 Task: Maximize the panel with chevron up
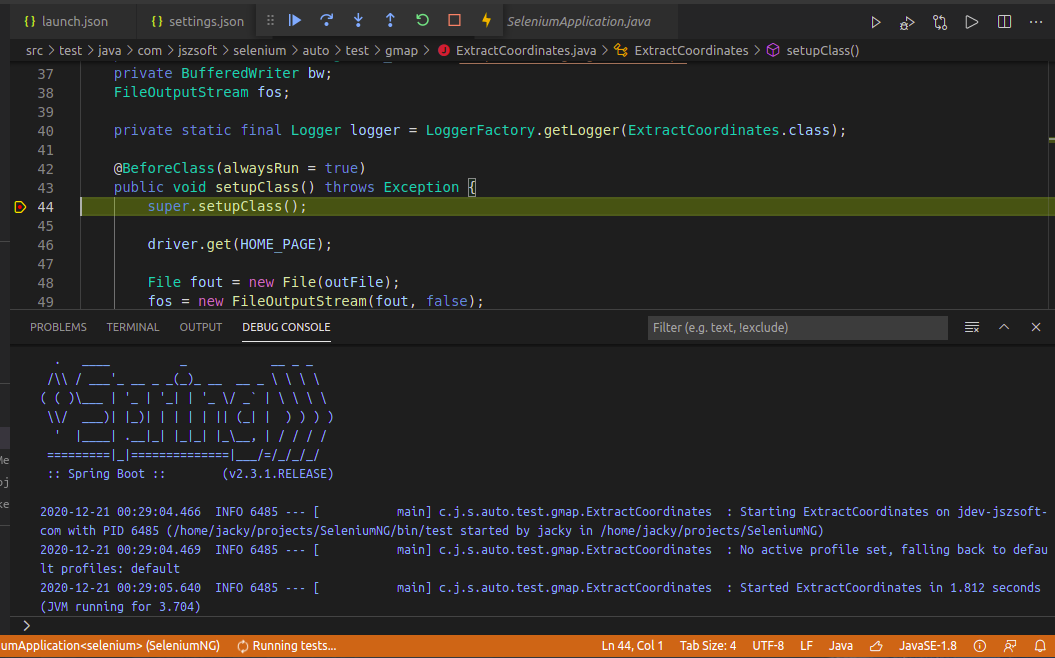click(1004, 327)
